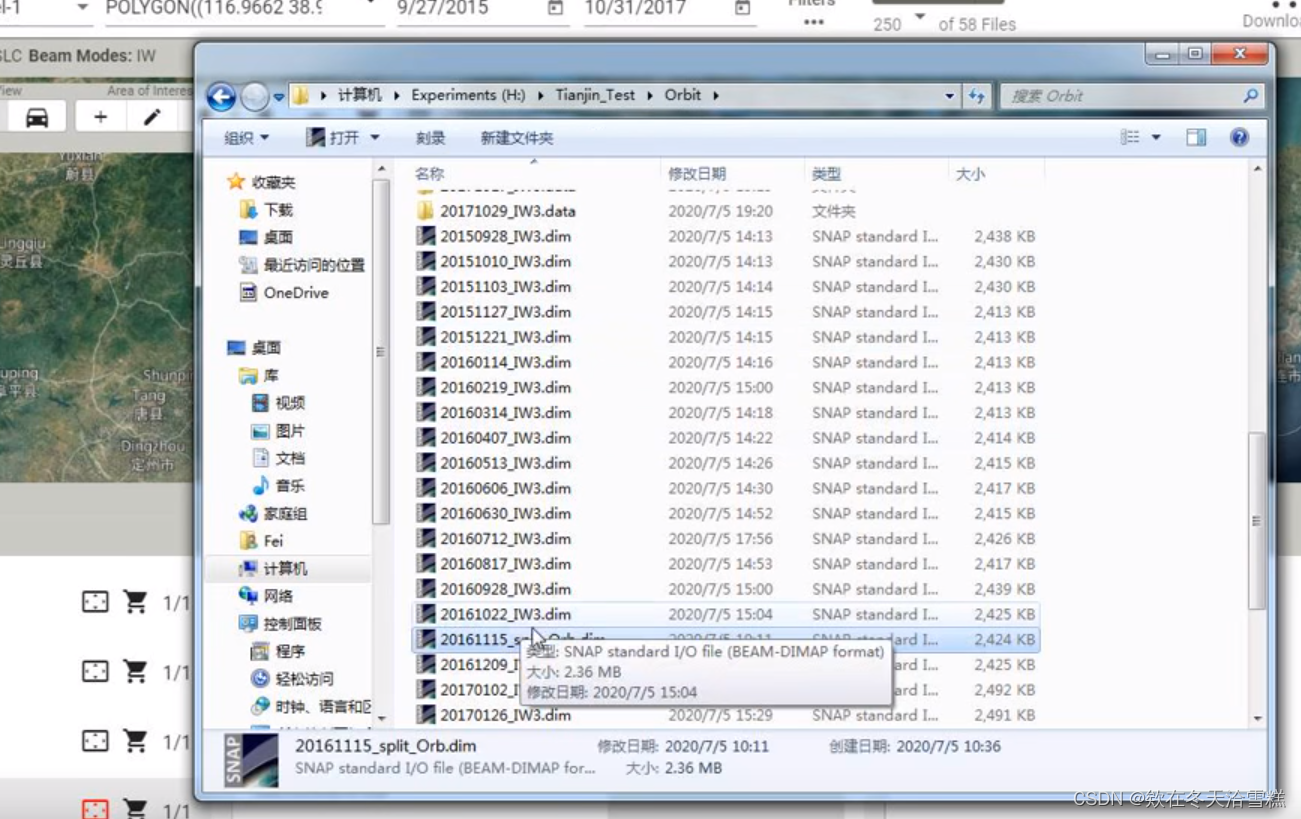The width and height of the screenshot is (1301, 819).
Task: Open Explorer Help via the question mark icon
Action: click(x=1238, y=137)
